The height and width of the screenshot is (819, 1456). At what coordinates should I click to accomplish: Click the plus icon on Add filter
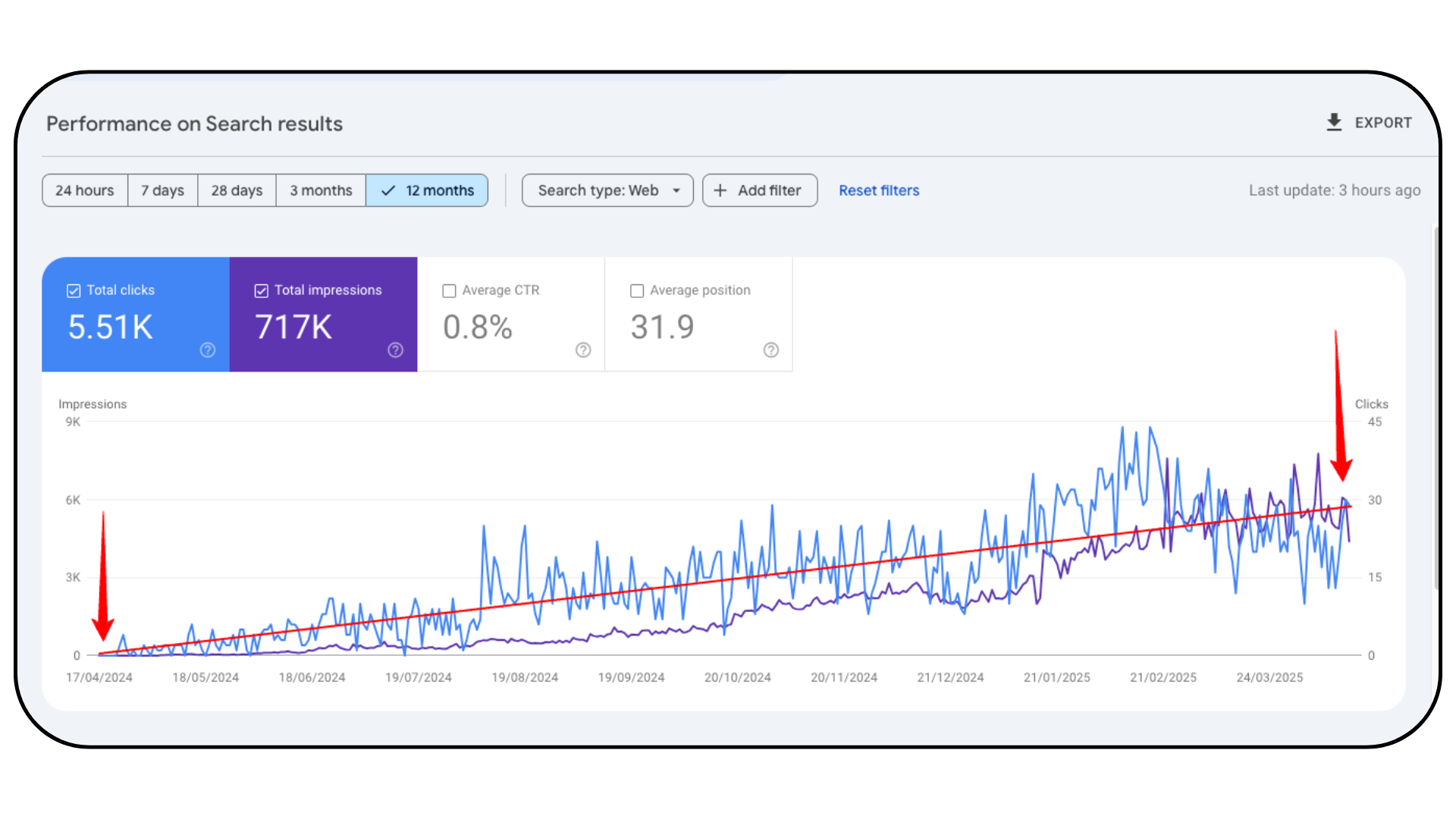click(720, 190)
